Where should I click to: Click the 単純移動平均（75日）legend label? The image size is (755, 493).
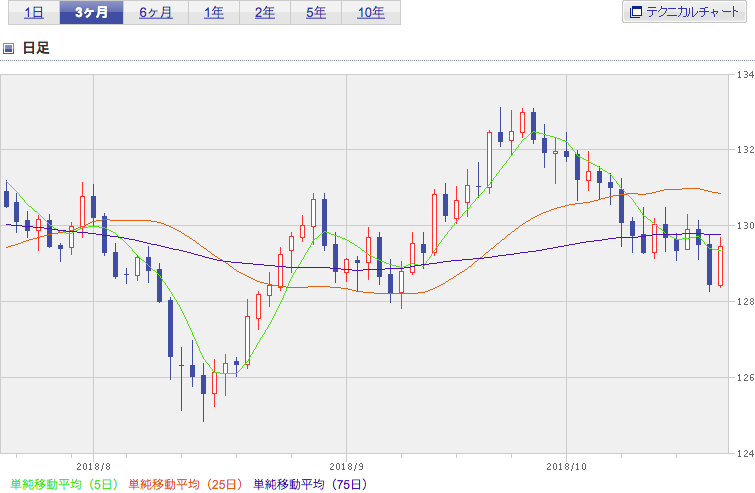(311, 484)
